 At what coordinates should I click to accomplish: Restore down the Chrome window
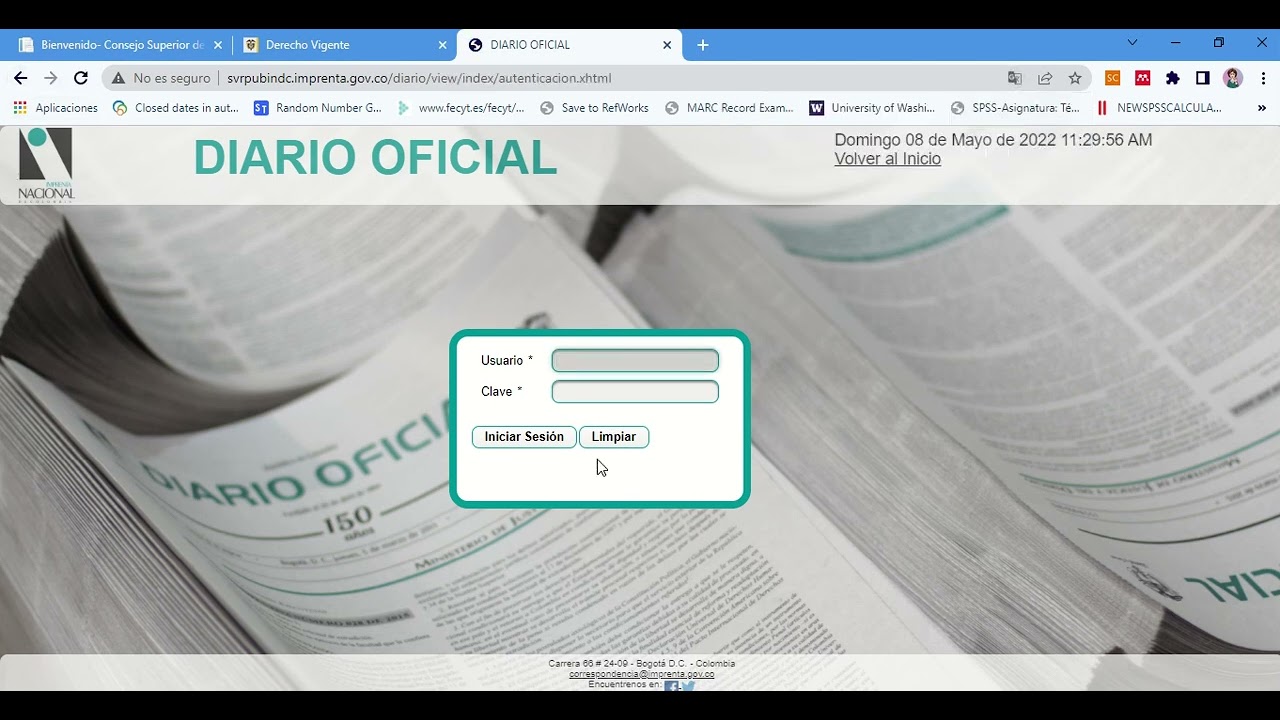click(x=1218, y=43)
